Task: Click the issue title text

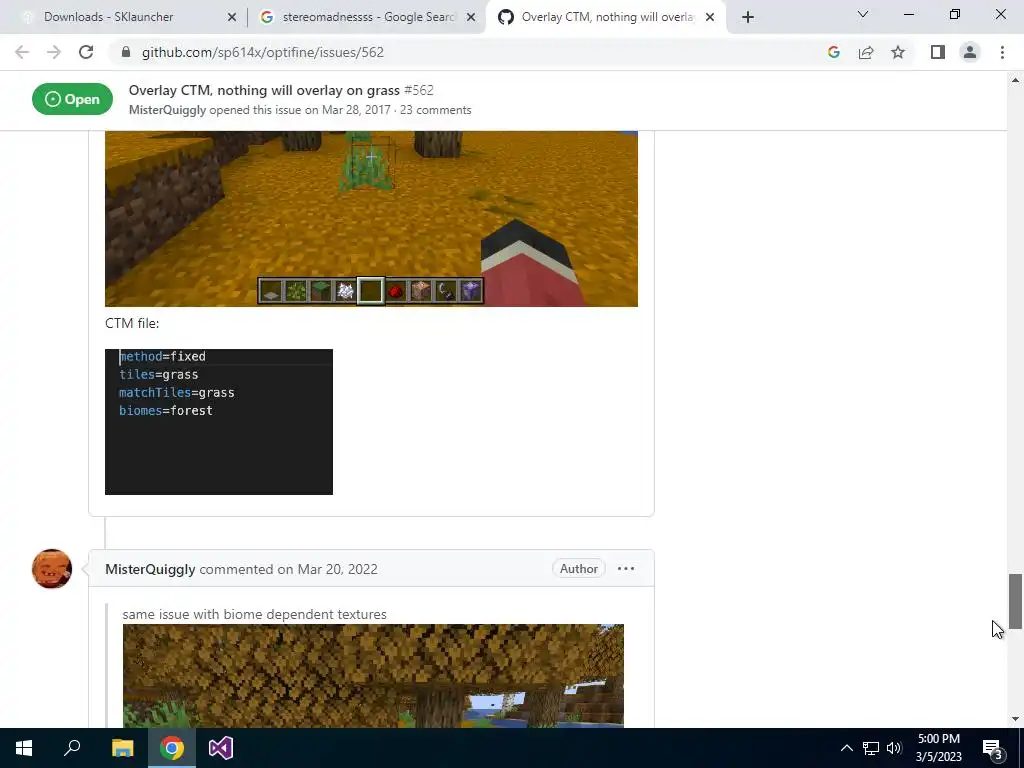Action: (264, 90)
